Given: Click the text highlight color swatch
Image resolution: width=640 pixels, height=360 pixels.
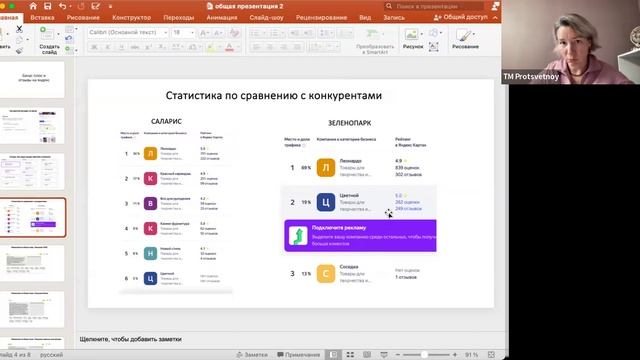Looking at the screenshot, I should (x=211, y=47).
